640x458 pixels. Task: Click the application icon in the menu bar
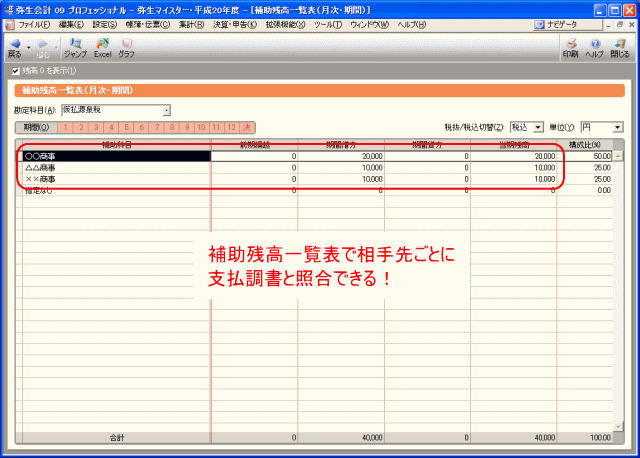click(x=9, y=25)
